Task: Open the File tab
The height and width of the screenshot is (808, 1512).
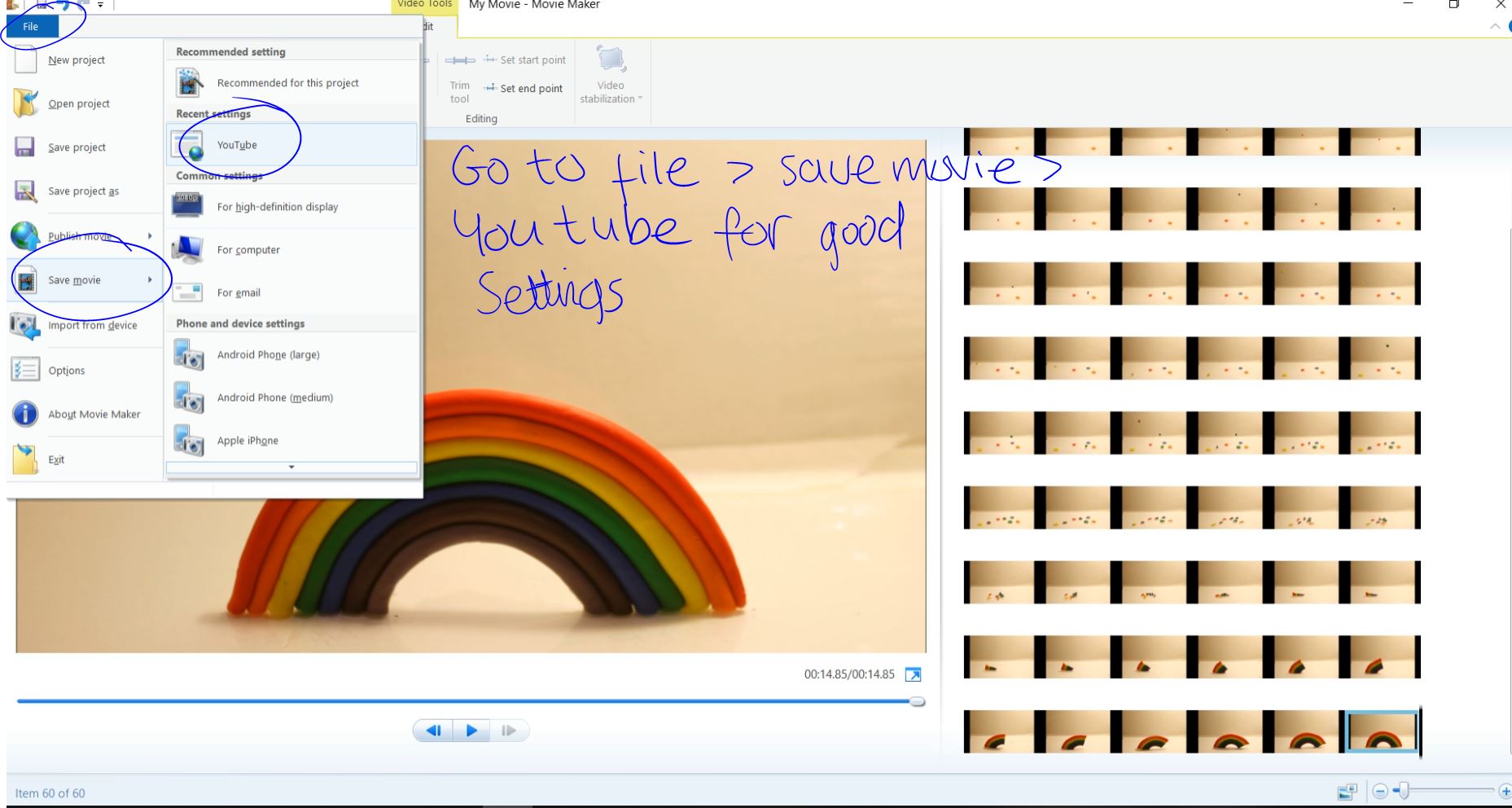Action: point(31,26)
